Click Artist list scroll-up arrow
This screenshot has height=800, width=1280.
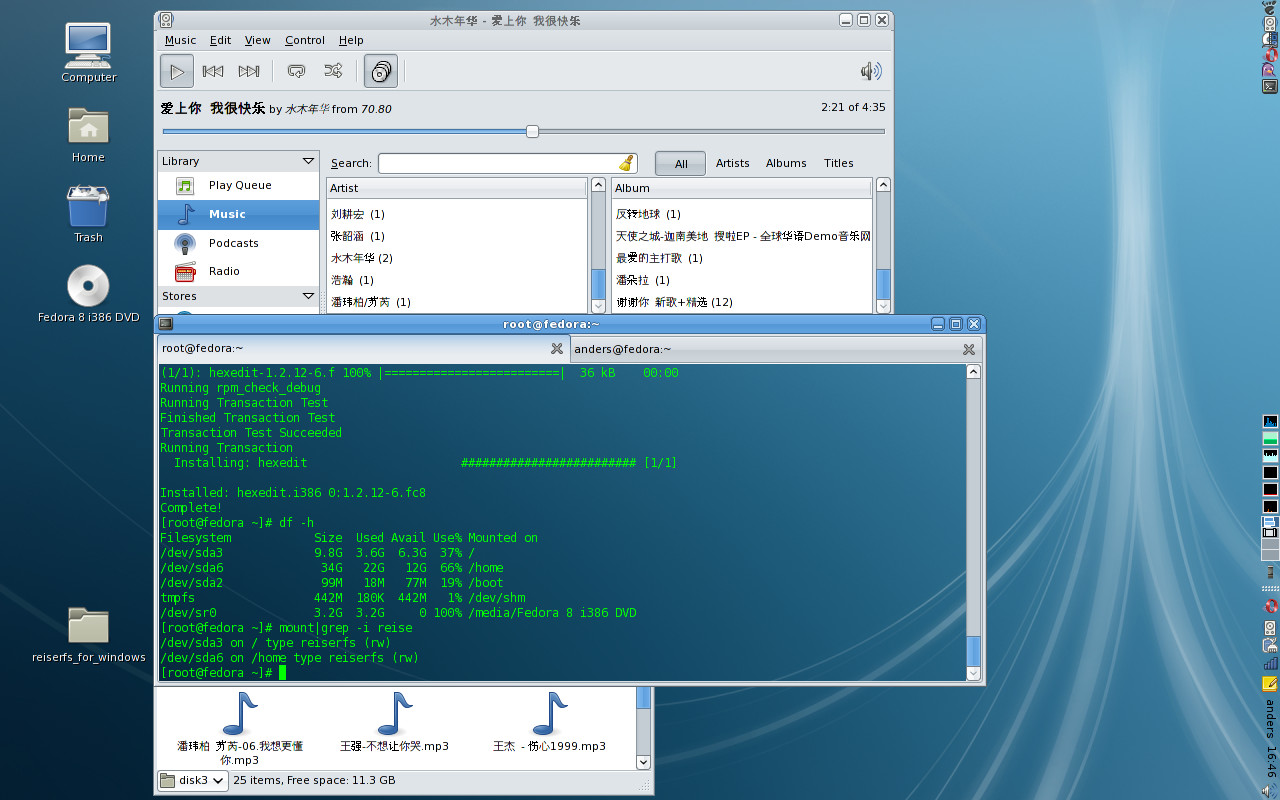click(599, 185)
